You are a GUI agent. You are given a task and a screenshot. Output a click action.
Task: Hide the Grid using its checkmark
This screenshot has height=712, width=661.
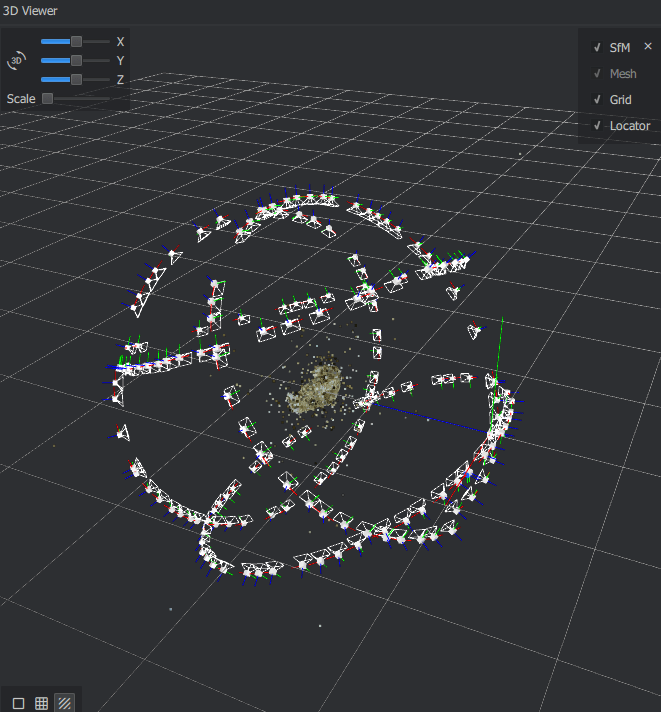596,100
